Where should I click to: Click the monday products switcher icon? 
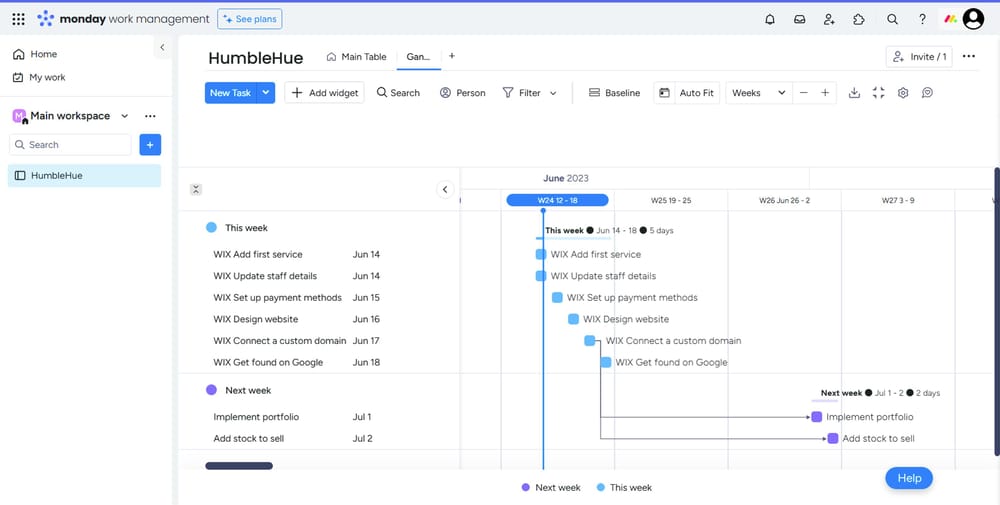(x=950, y=19)
